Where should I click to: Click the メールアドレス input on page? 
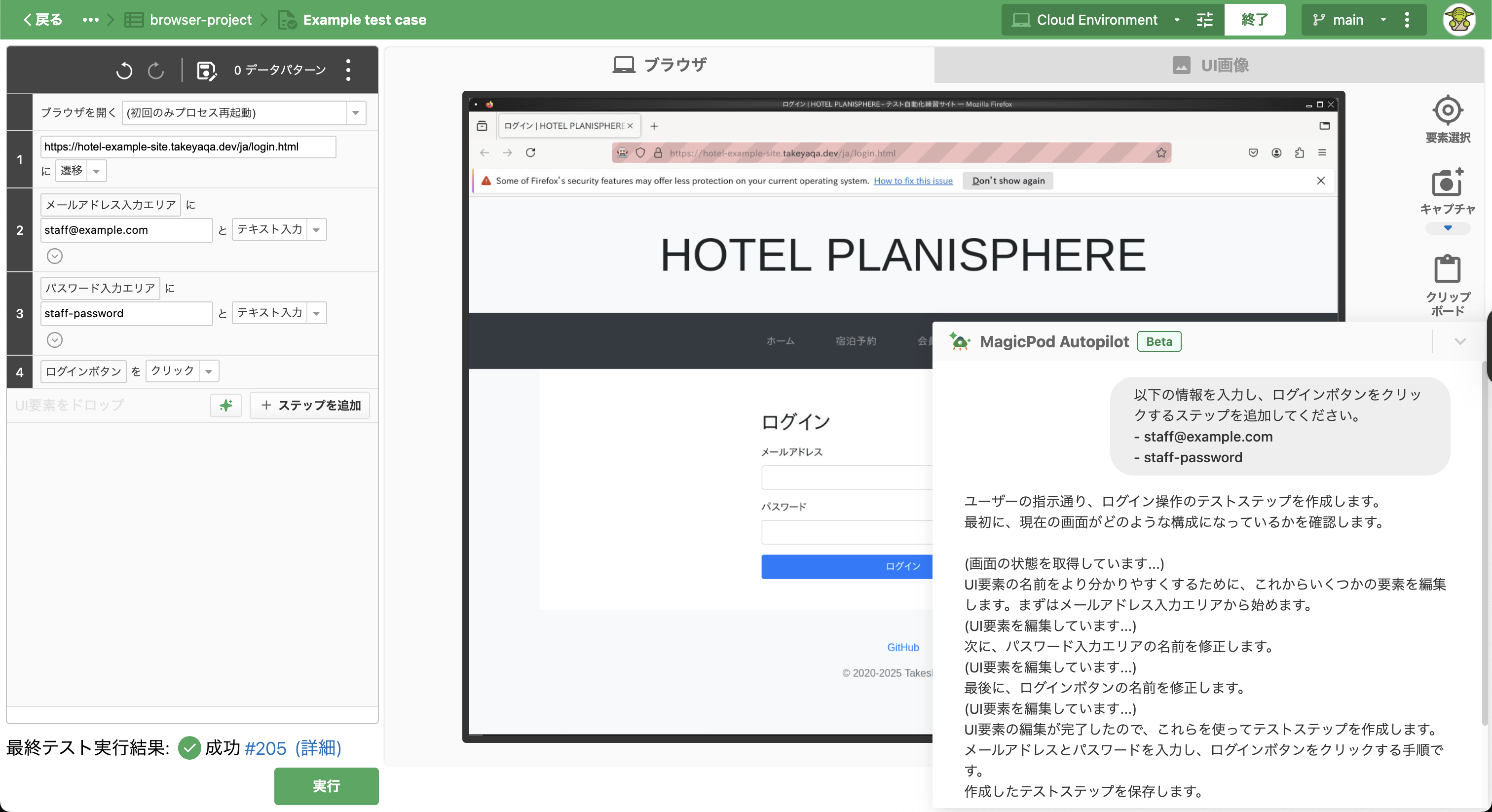coord(847,477)
